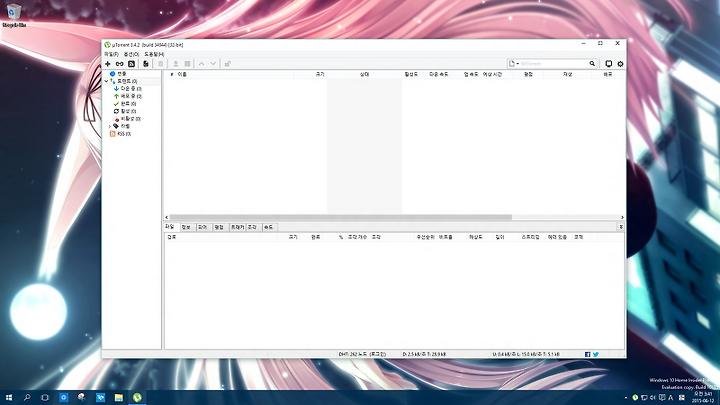
Task: Open Preferences with the gear icon
Action: [x=620, y=64]
